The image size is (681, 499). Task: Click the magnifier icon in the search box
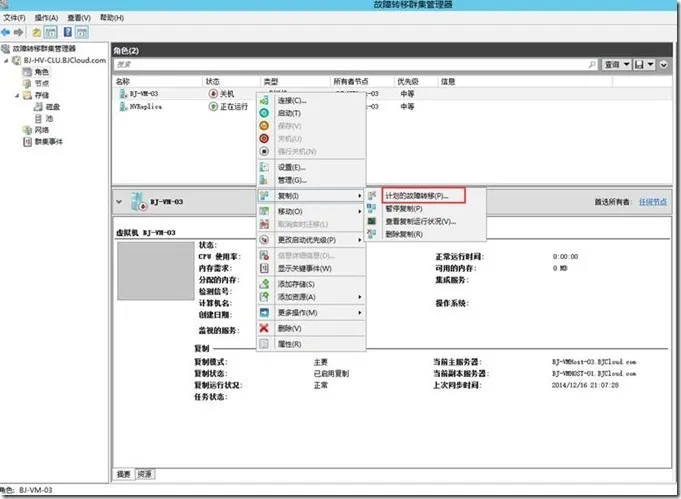(x=592, y=64)
